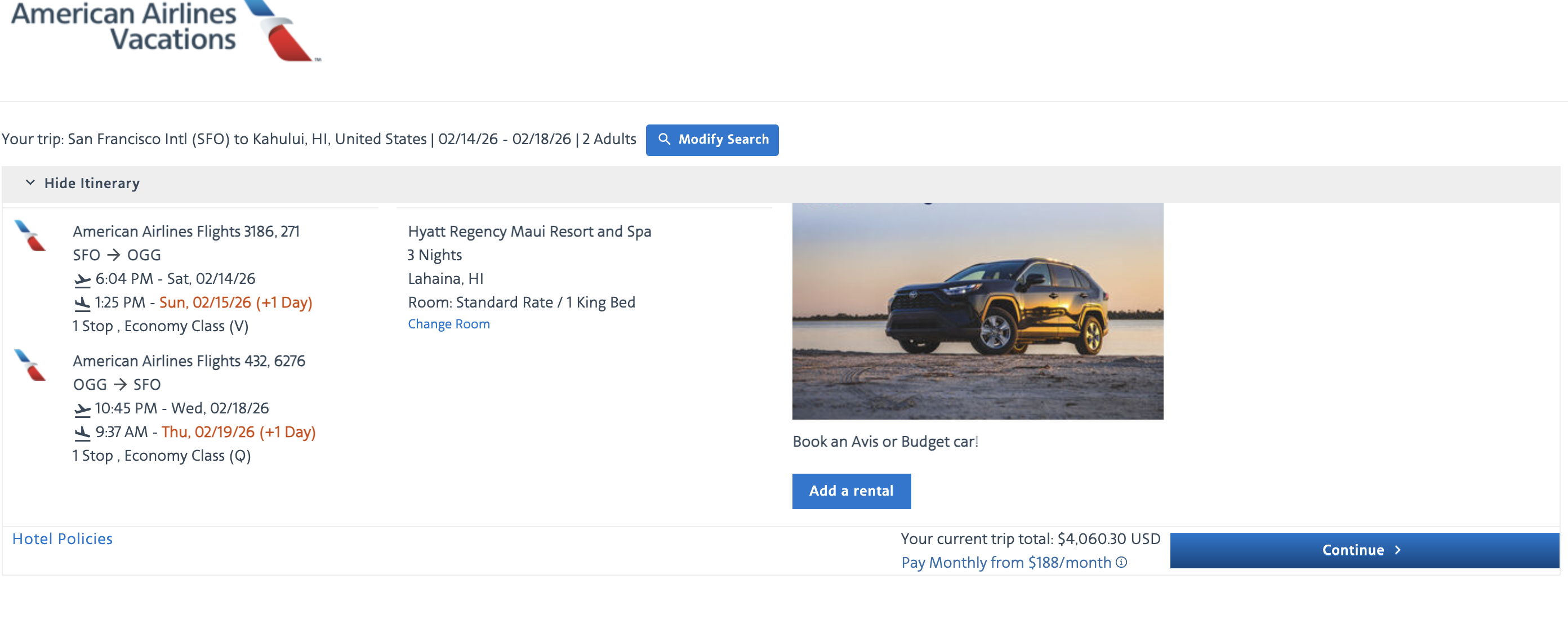Open Pay Monthly from $188/month link
This screenshot has width=1568, height=619.
pyautogui.click(x=1006, y=563)
